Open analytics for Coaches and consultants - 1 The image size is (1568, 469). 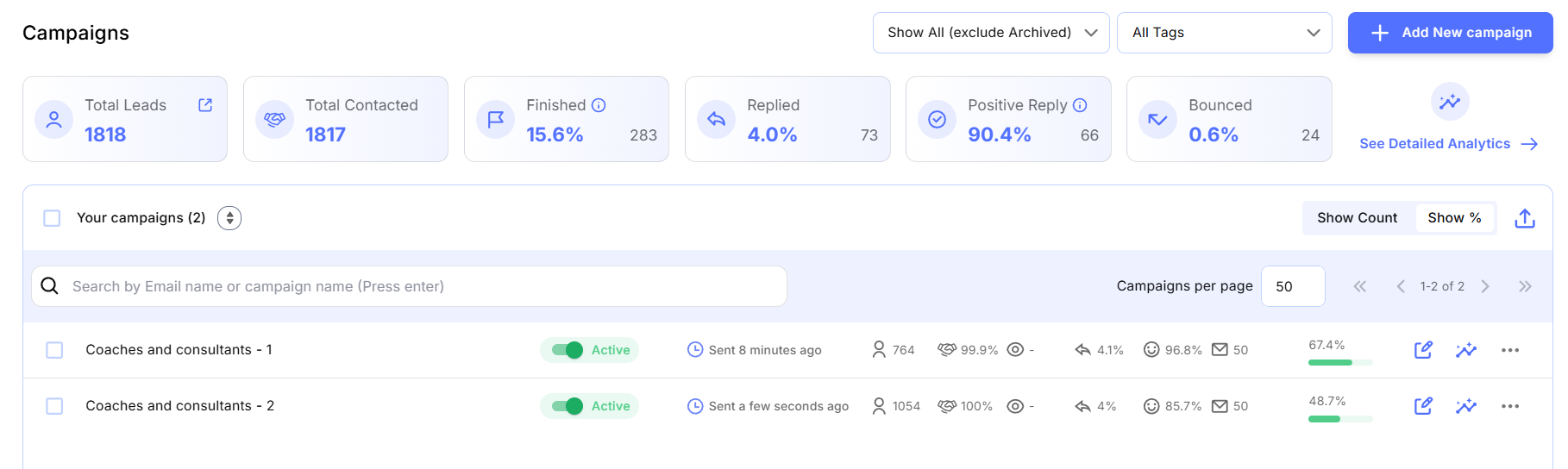[1466, 350]
